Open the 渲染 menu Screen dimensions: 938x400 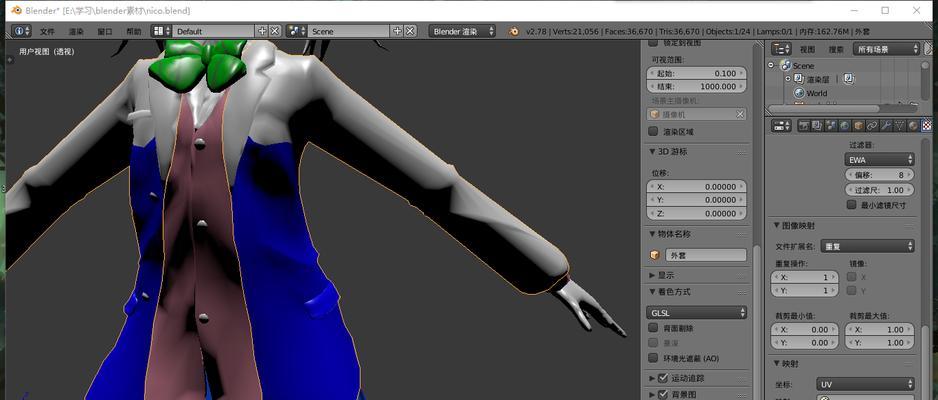76,31
